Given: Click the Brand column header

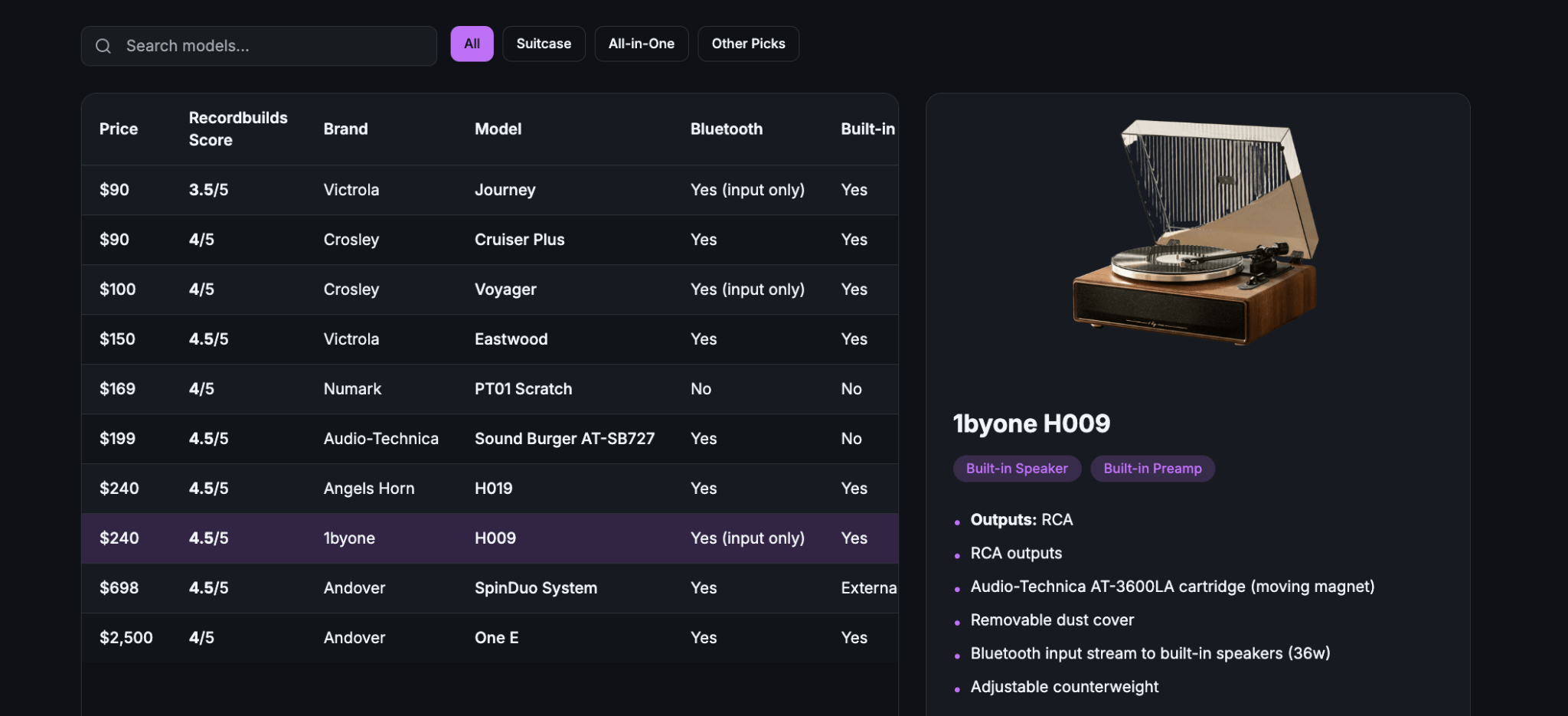Looking at the screenshot, I should [x=345, y=129].
